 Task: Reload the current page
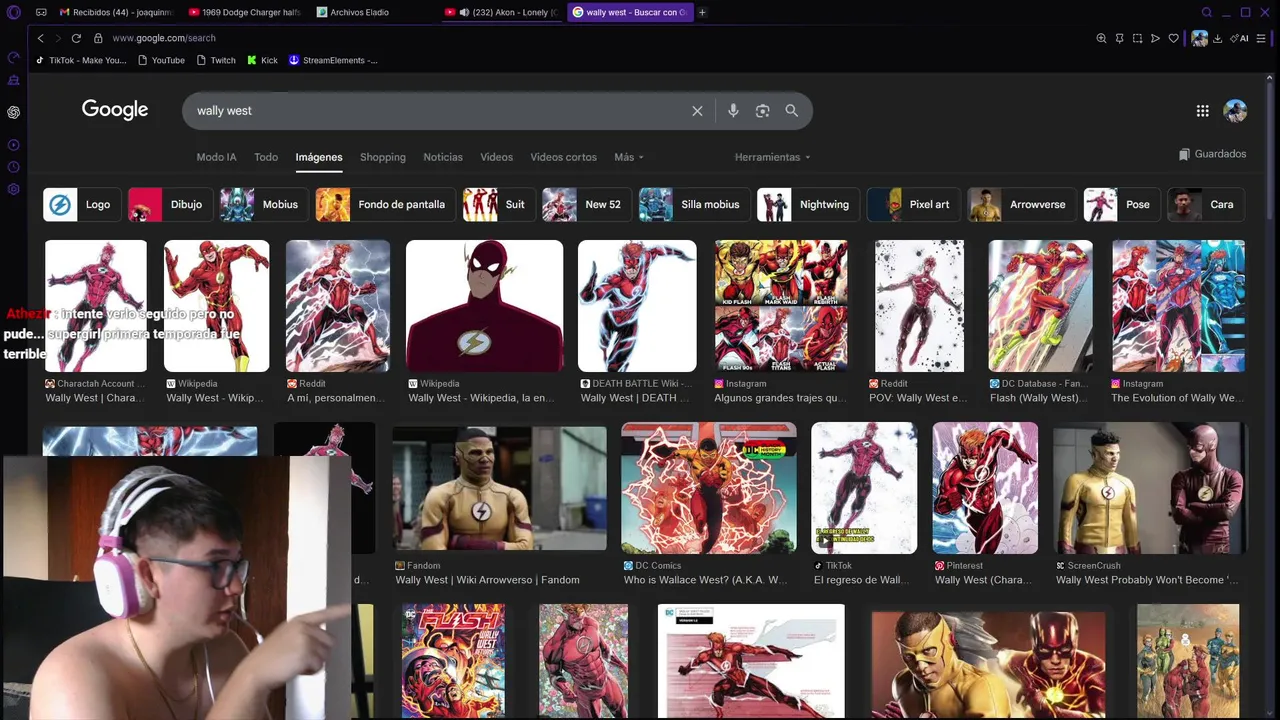click(76, 38)
